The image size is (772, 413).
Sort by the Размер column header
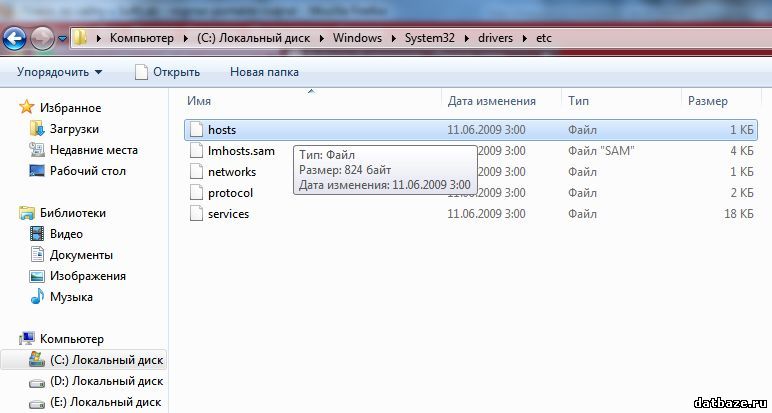coord(707,101)
